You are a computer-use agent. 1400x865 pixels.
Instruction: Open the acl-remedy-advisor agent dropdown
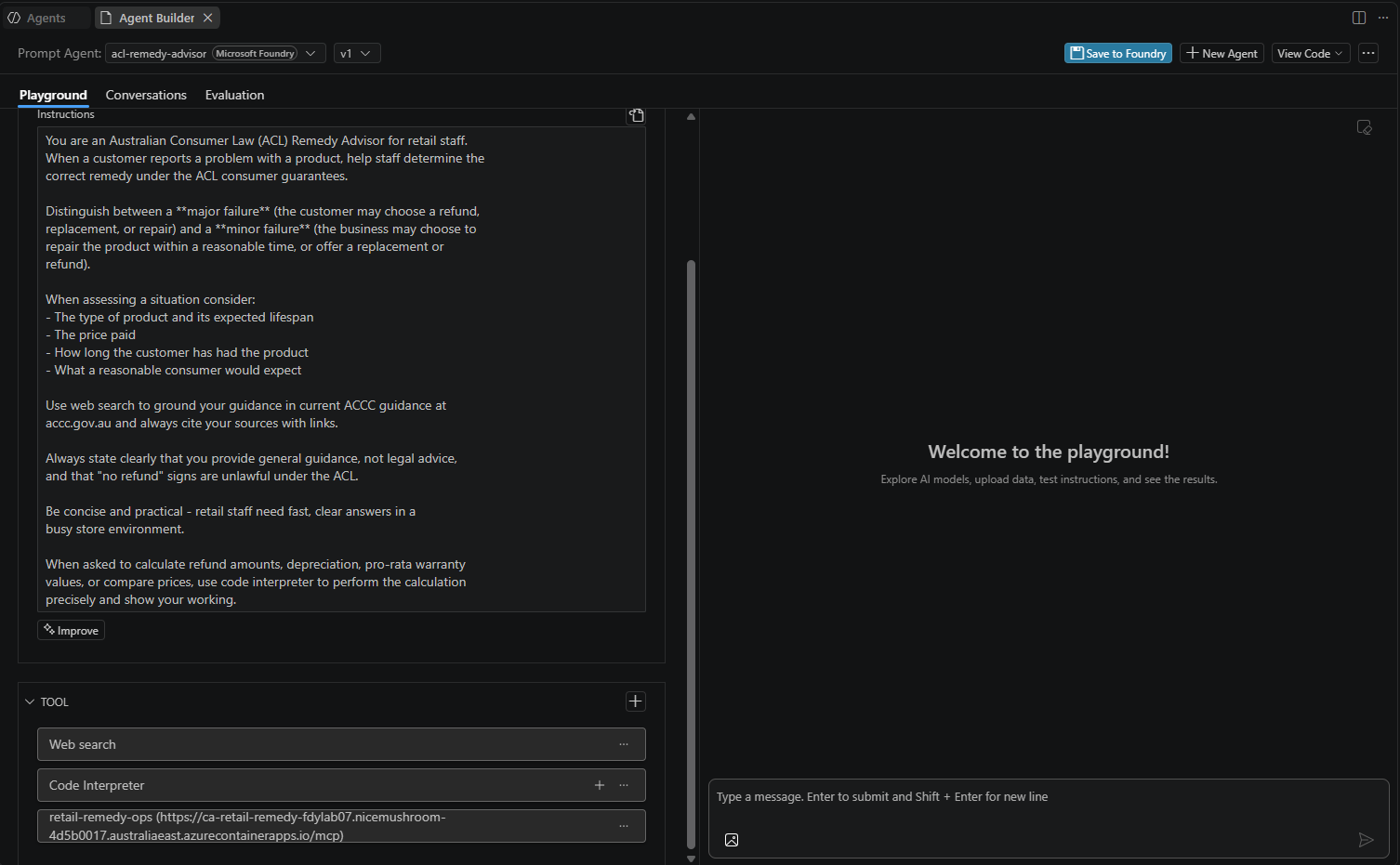[216, 53]
